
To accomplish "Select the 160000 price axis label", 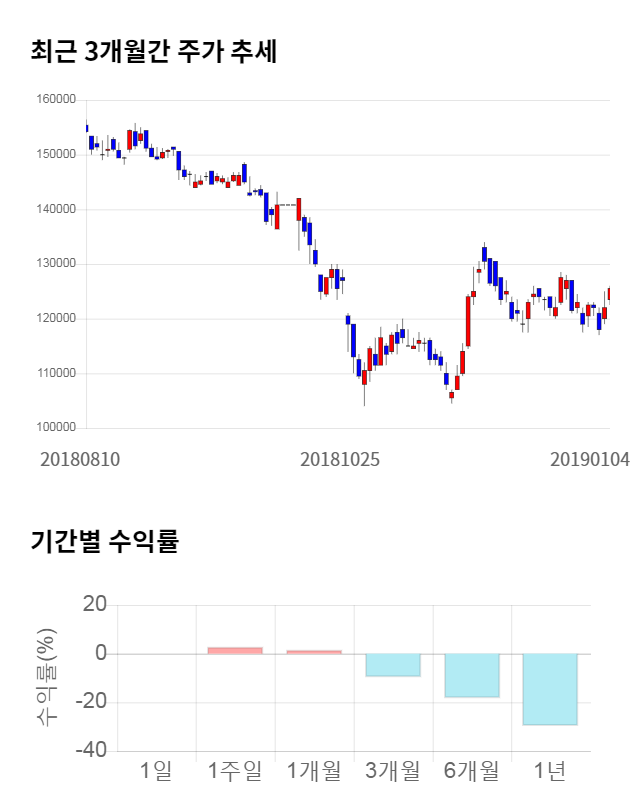I will 56,100.
